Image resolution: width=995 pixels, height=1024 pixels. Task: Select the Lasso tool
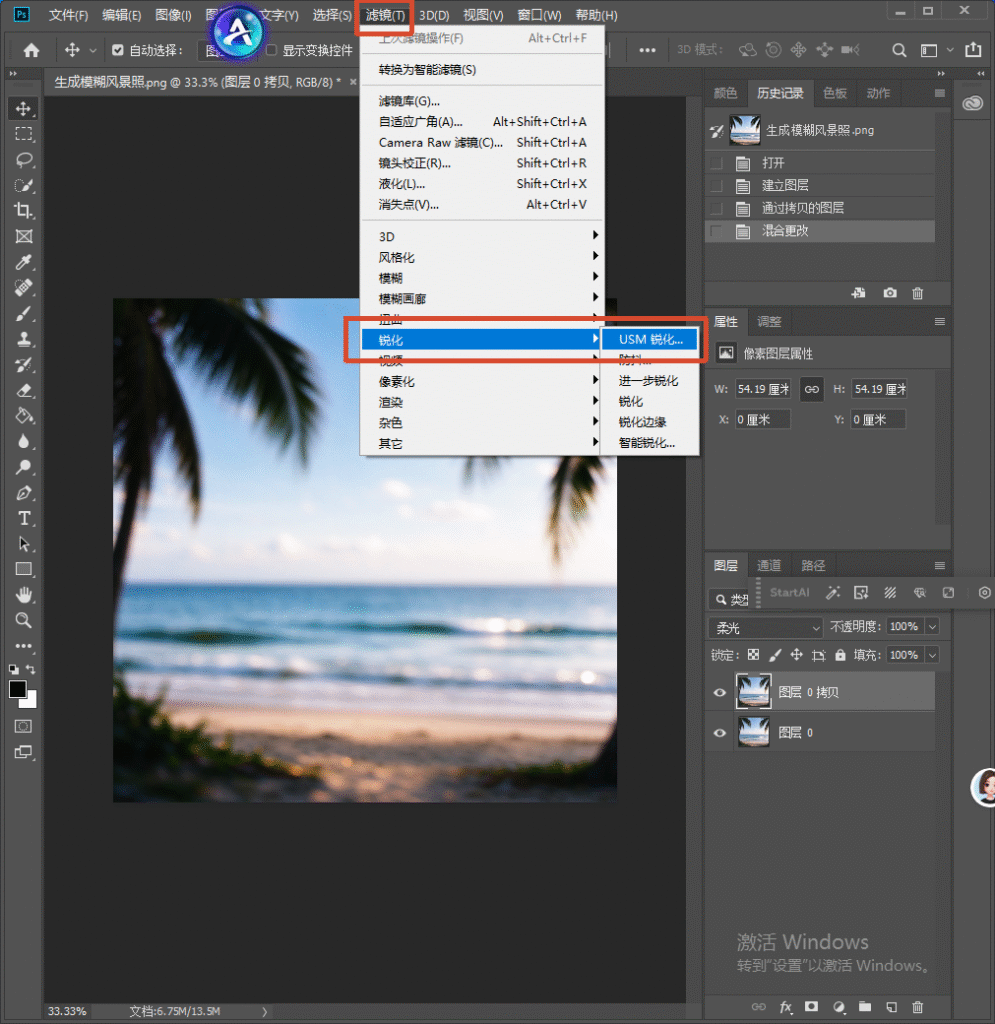tap(24, 160)
